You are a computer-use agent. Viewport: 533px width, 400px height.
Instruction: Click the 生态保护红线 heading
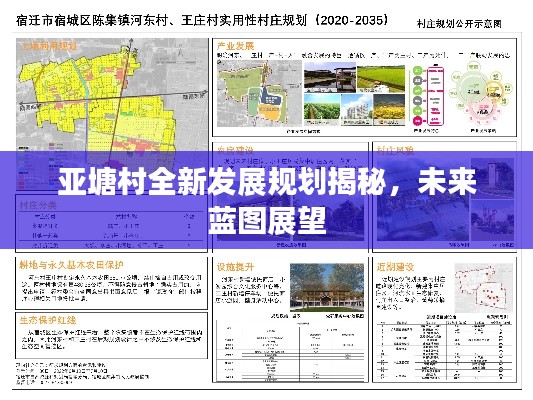[48, 320]
